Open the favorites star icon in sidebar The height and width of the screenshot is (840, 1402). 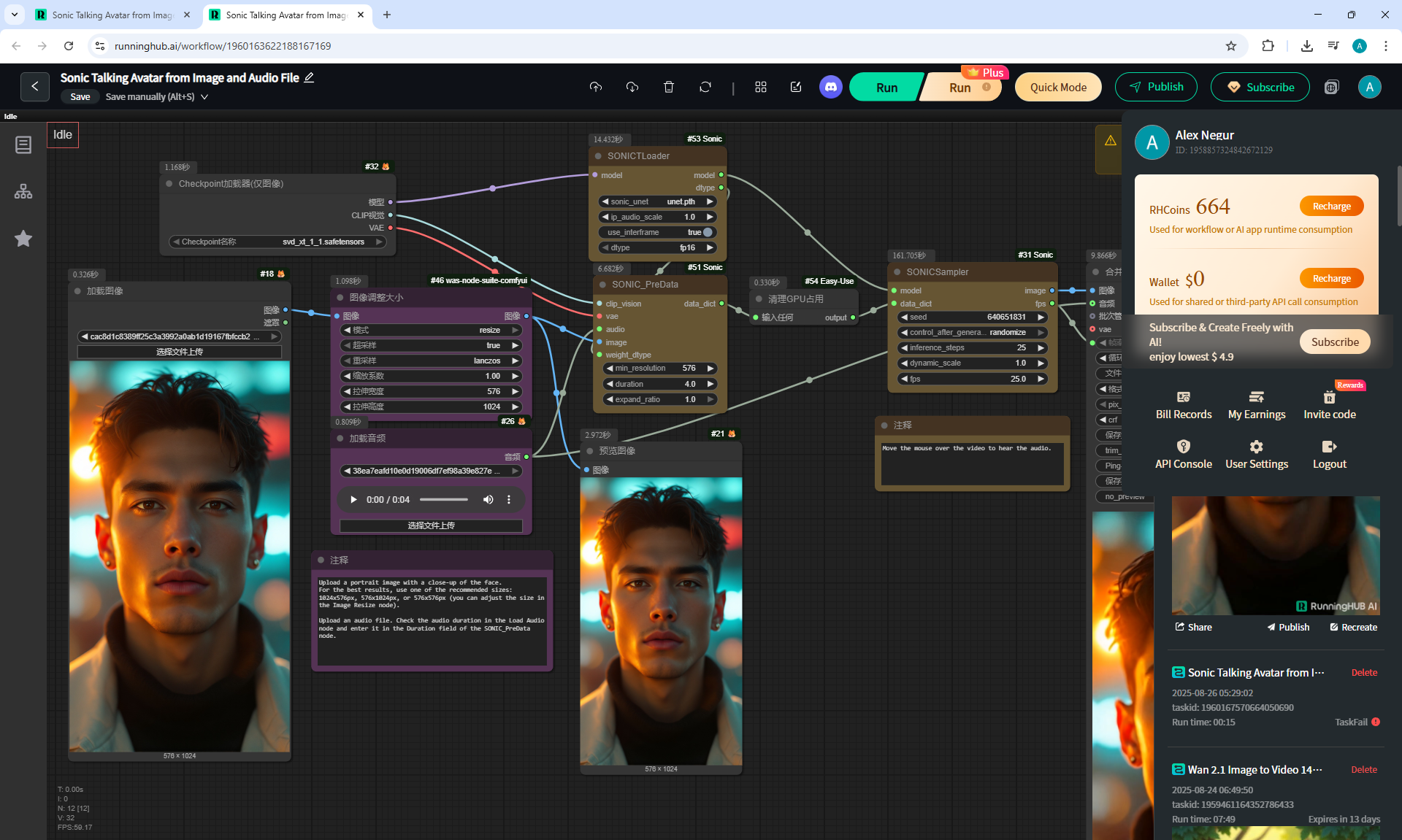click(23, 238)
